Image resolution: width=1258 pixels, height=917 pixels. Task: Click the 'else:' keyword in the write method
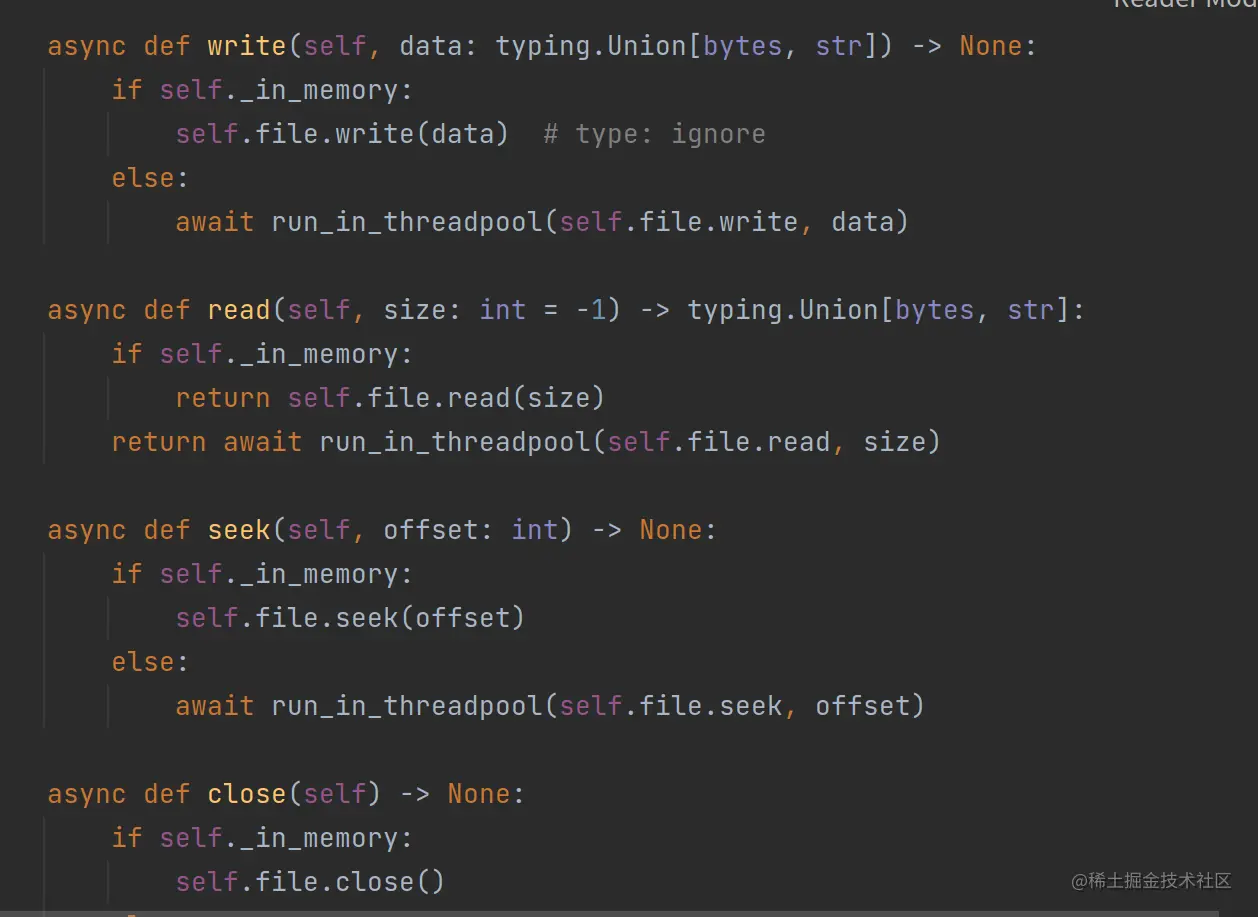151,178
